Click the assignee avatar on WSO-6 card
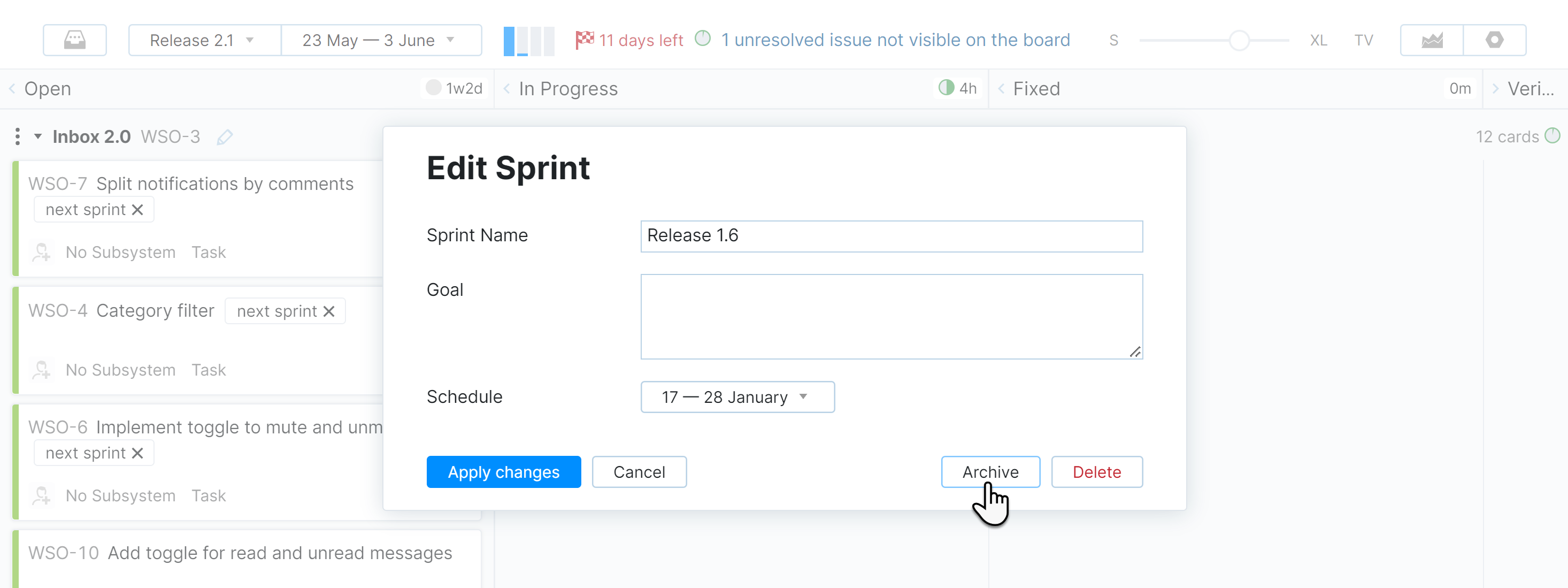The image size is (1568, 588). [41, 495]
